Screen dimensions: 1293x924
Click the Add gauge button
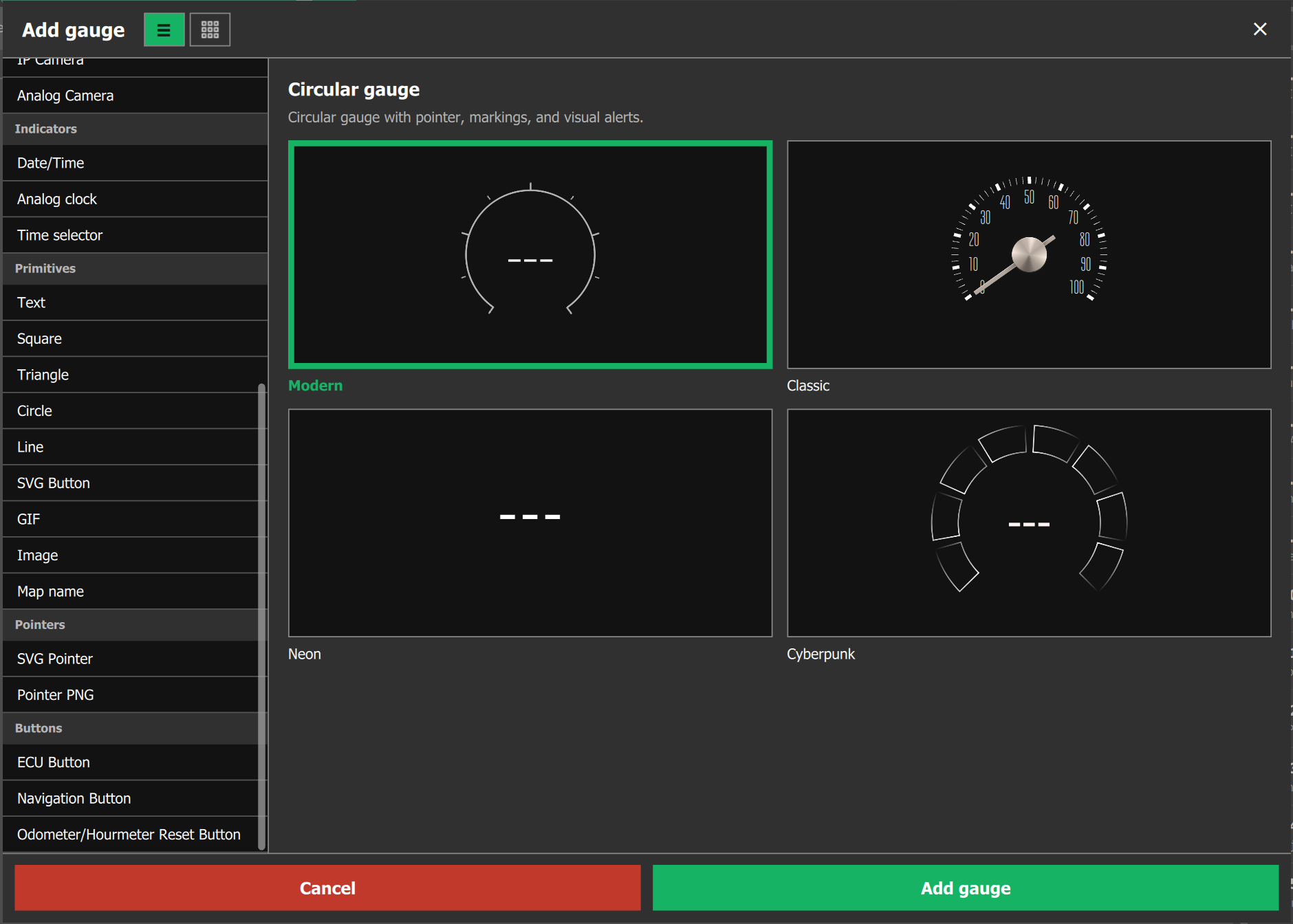(x=965, y=888)
